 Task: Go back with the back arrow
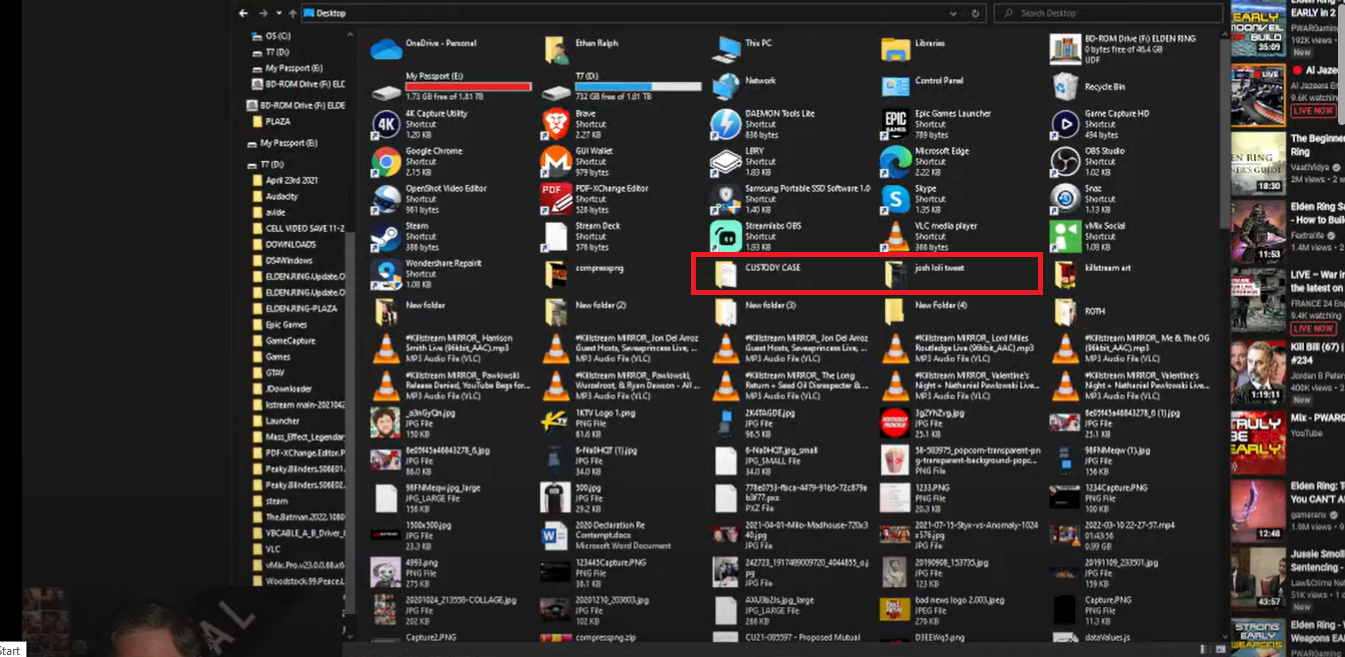[x=245, y=13]
